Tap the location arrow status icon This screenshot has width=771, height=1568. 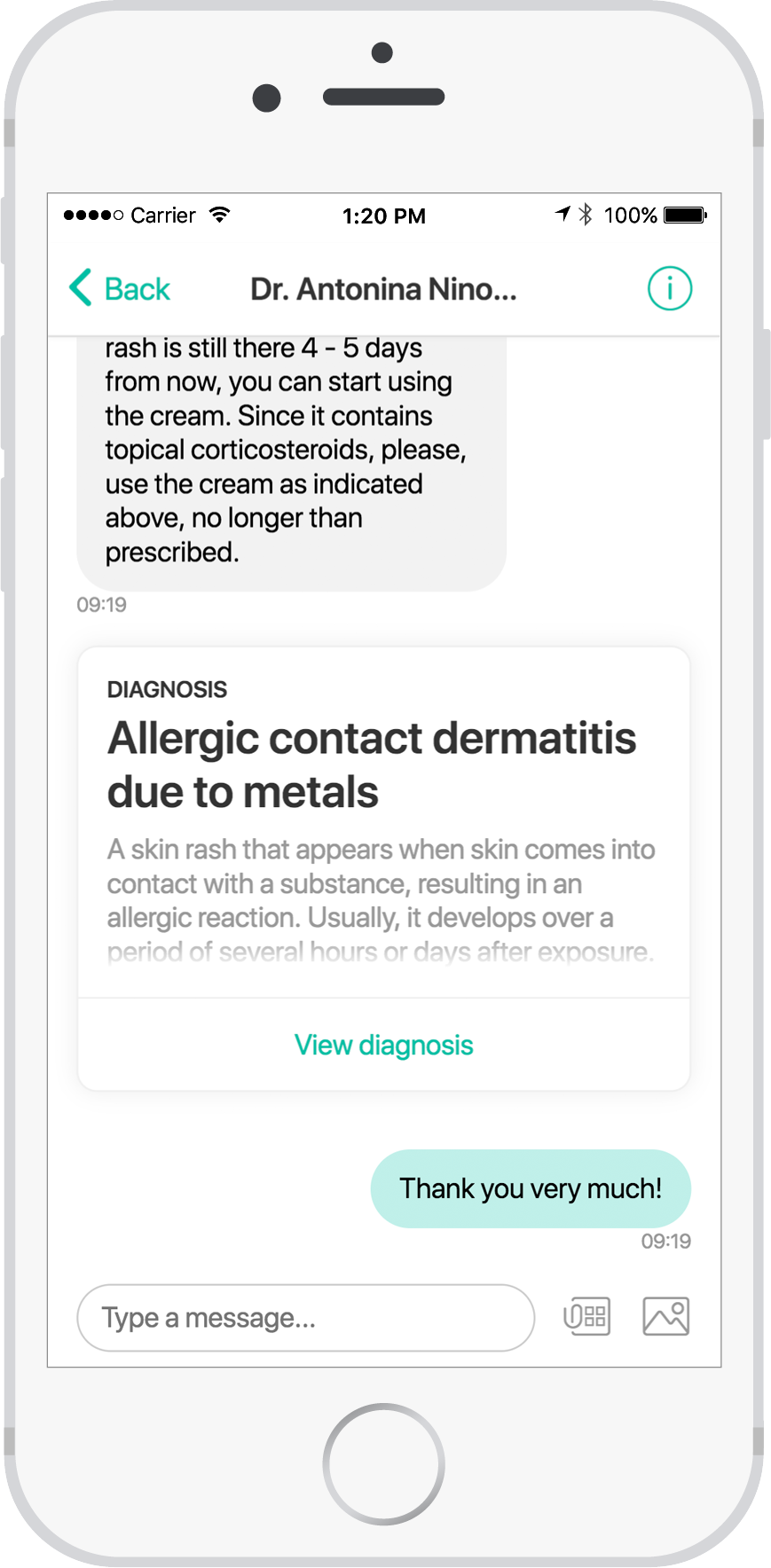[x=563, y=214]
